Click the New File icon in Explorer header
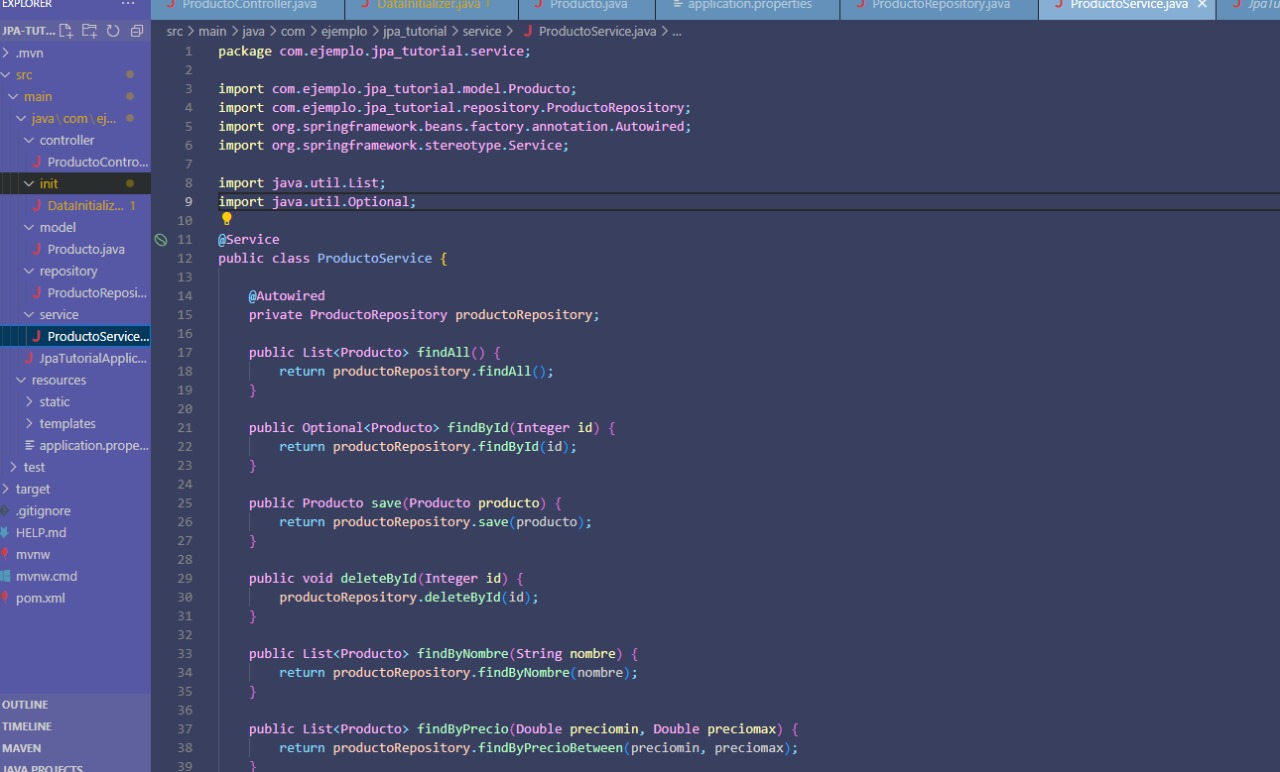This screenshot has width=1280, height=772. (67, 31)
